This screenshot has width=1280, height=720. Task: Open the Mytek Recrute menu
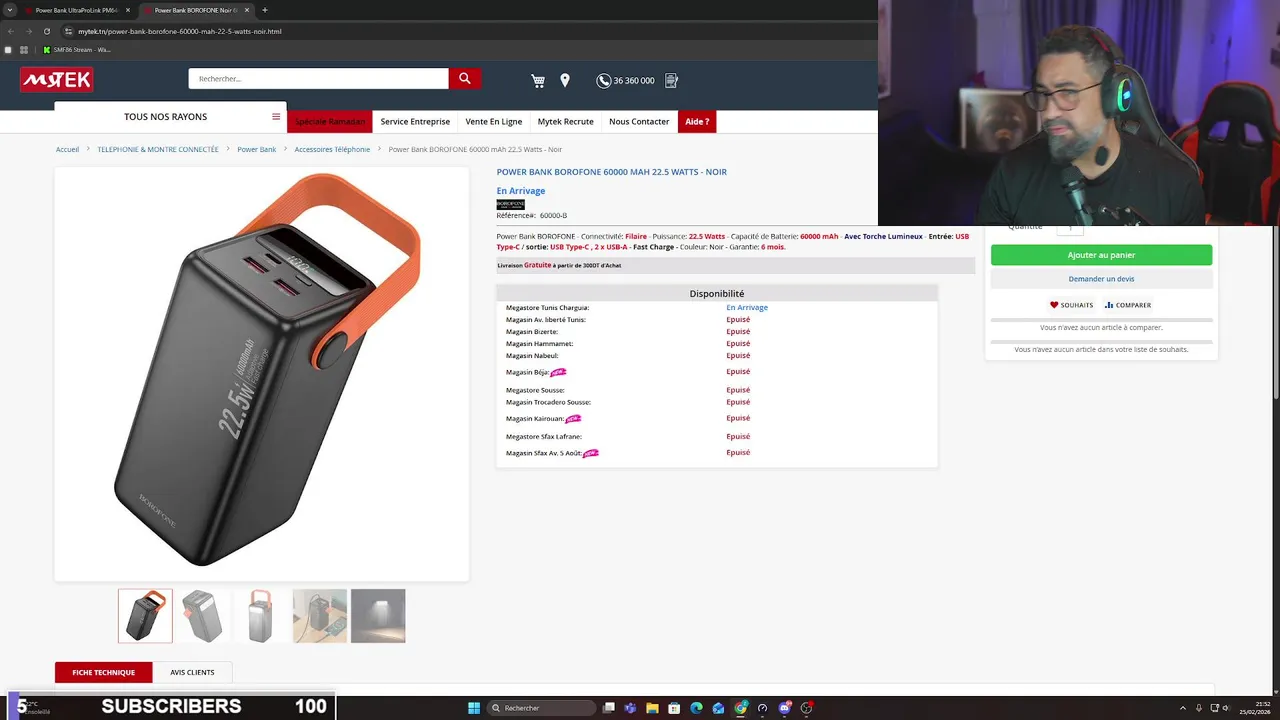(565, 122)
